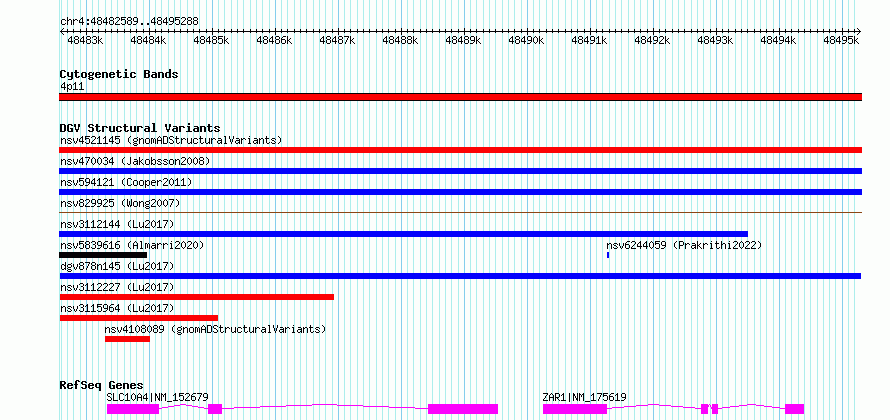Click the nsv5839616 (Almarri2020) label
The image size is (890, 420).
pos(132,245)
